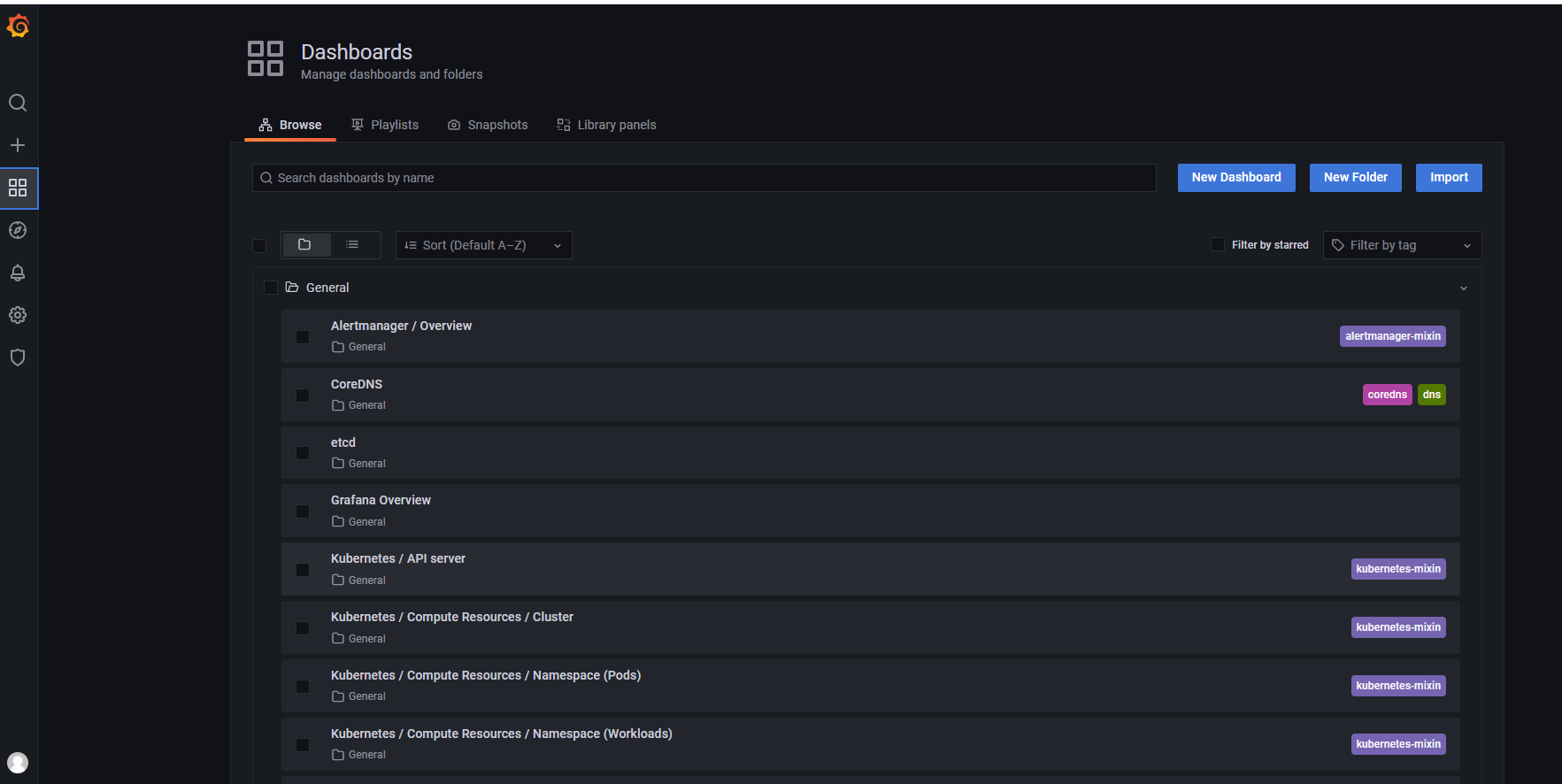
Task: Switch to the Playlists tab
Action: point(385,125)
